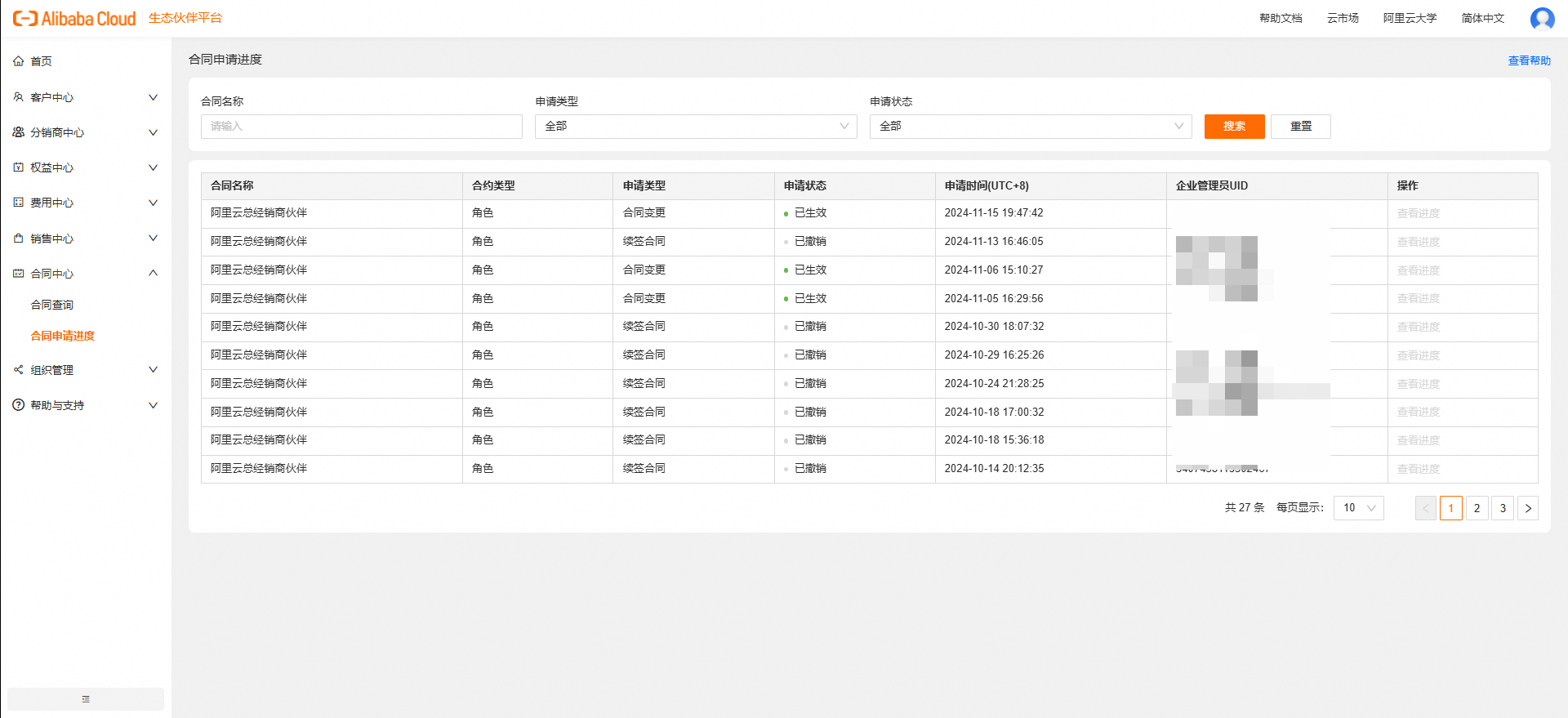Select 合同查询 submenu item
1568x718 pixels.
point(52,305)
